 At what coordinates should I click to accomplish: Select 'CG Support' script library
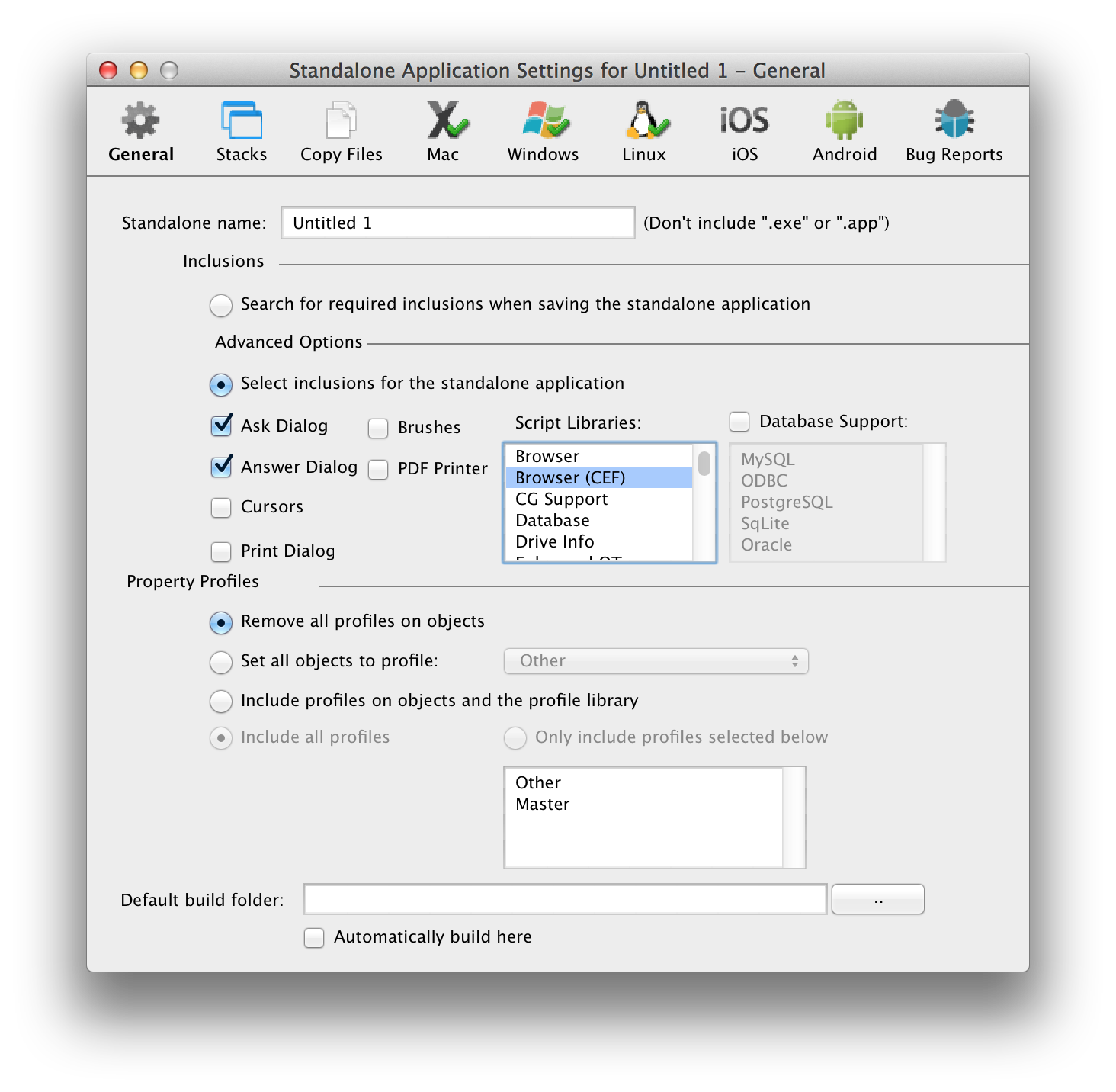click(599, 499)
